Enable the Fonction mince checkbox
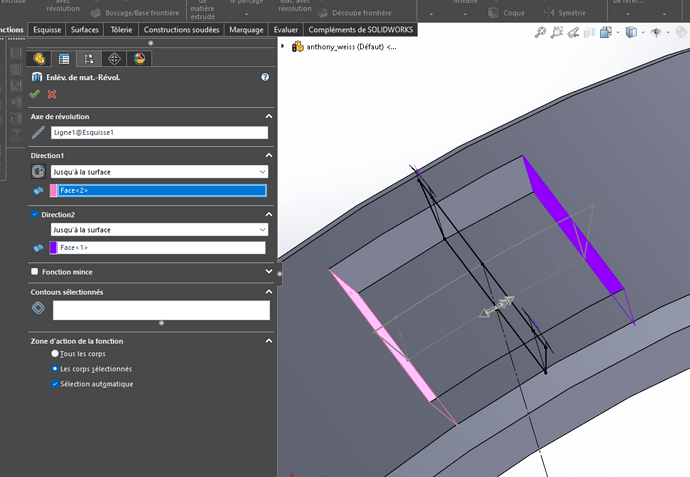690x477 pixels. pos(35,271)
